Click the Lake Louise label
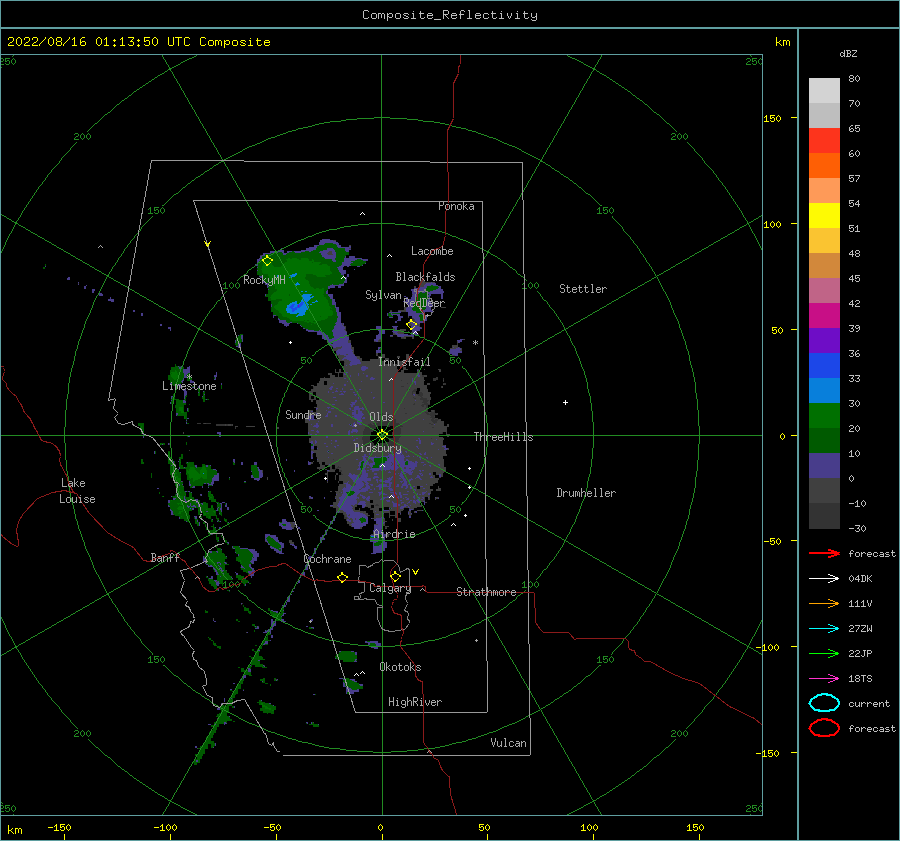This screenshot has height=841, width=900. tap(77, 491)
